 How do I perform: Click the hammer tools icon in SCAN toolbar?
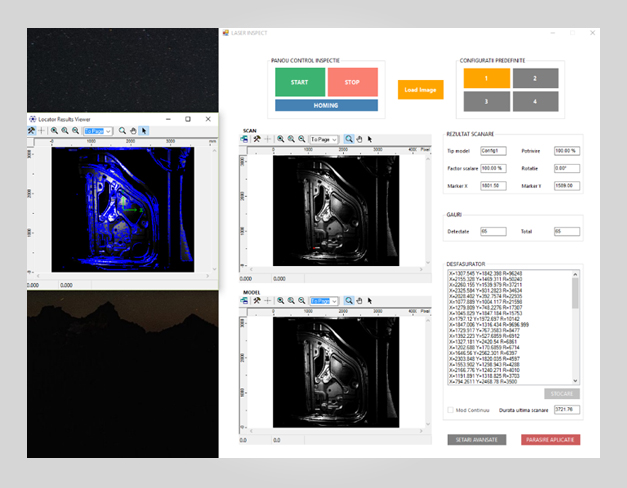tap(256, 140)
